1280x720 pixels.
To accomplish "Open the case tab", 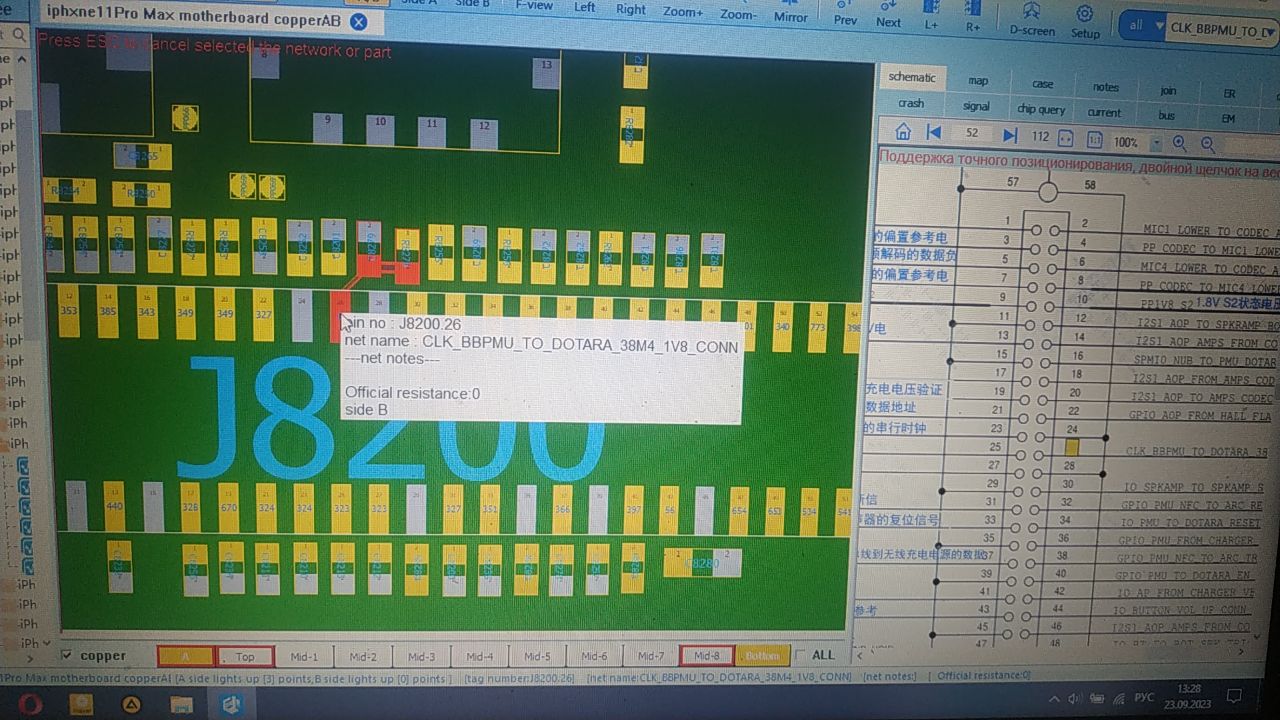I will [1042, 84].
